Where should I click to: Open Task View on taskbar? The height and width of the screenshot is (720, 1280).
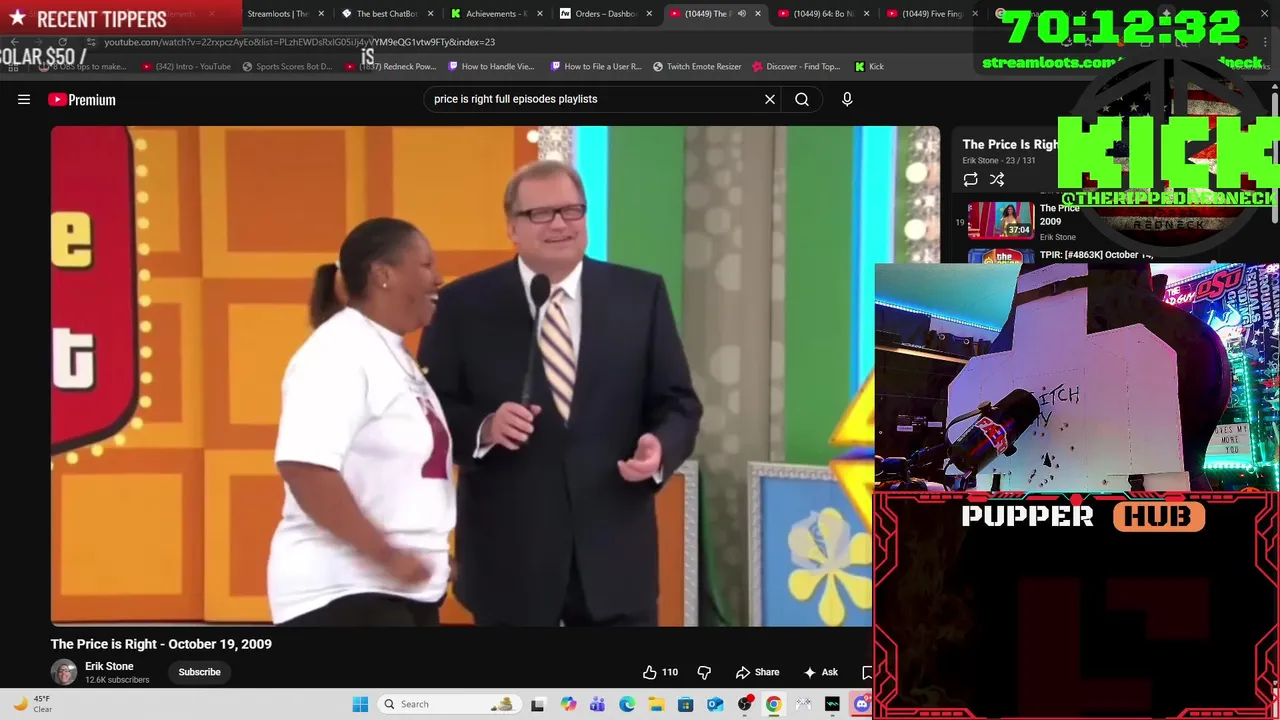538,704
